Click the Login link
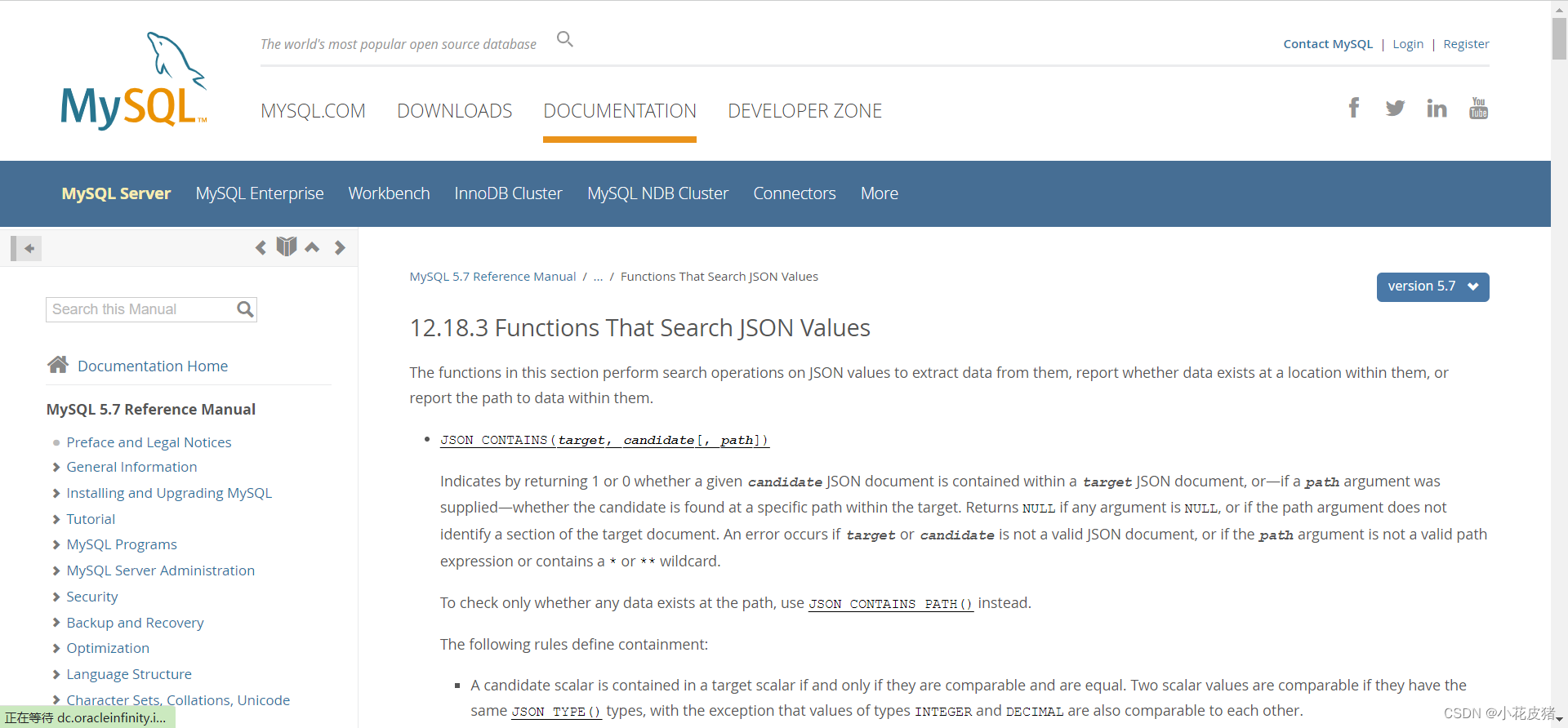 (x=1408, y=44)
